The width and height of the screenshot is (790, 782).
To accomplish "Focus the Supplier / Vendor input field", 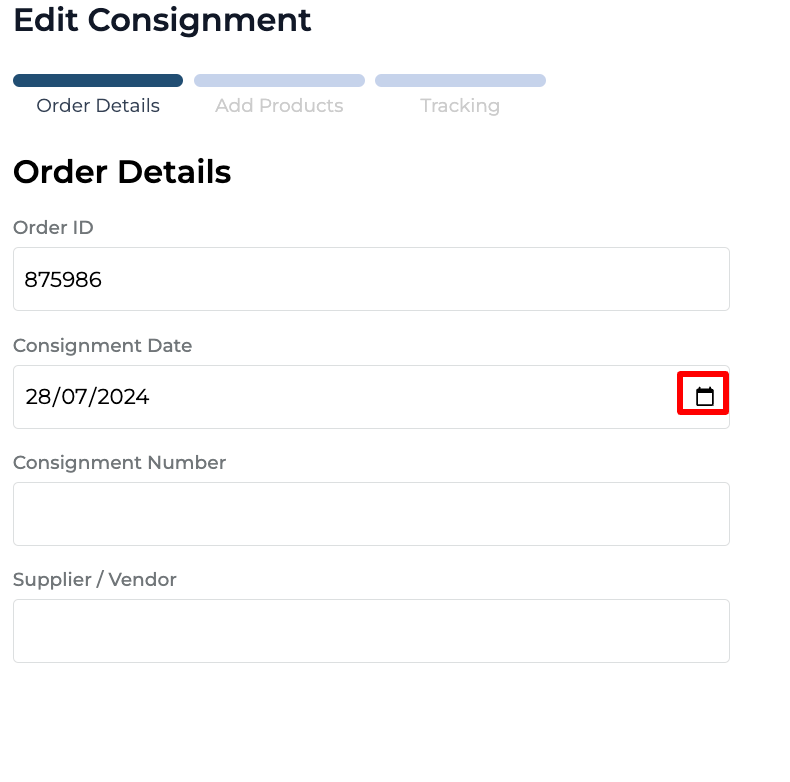I will 371,631.
